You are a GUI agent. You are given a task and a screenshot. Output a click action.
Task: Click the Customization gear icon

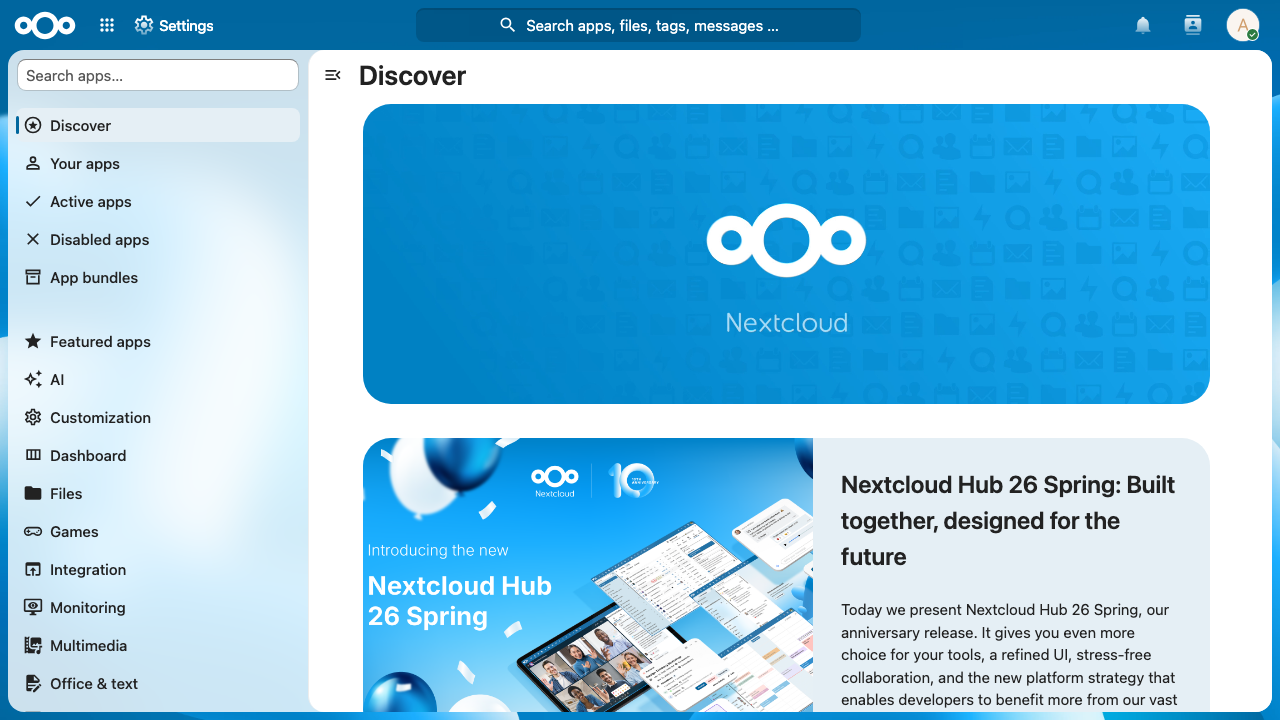(x=33, y=417)
